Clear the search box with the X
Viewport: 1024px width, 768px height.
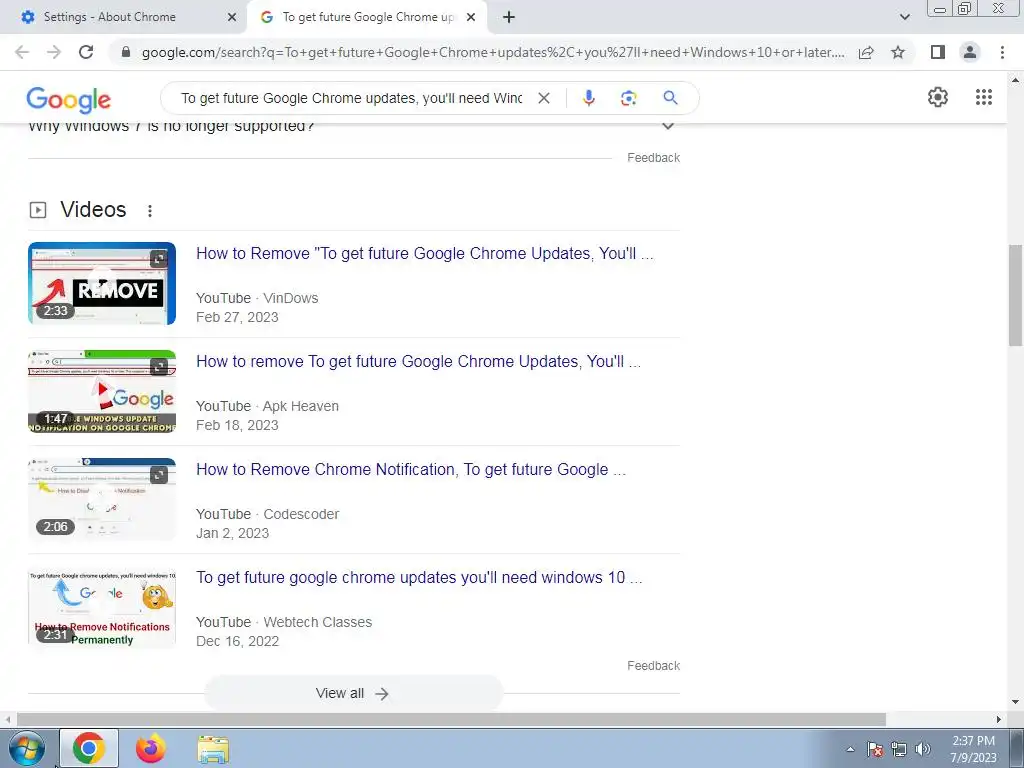(x=543, y=98)
